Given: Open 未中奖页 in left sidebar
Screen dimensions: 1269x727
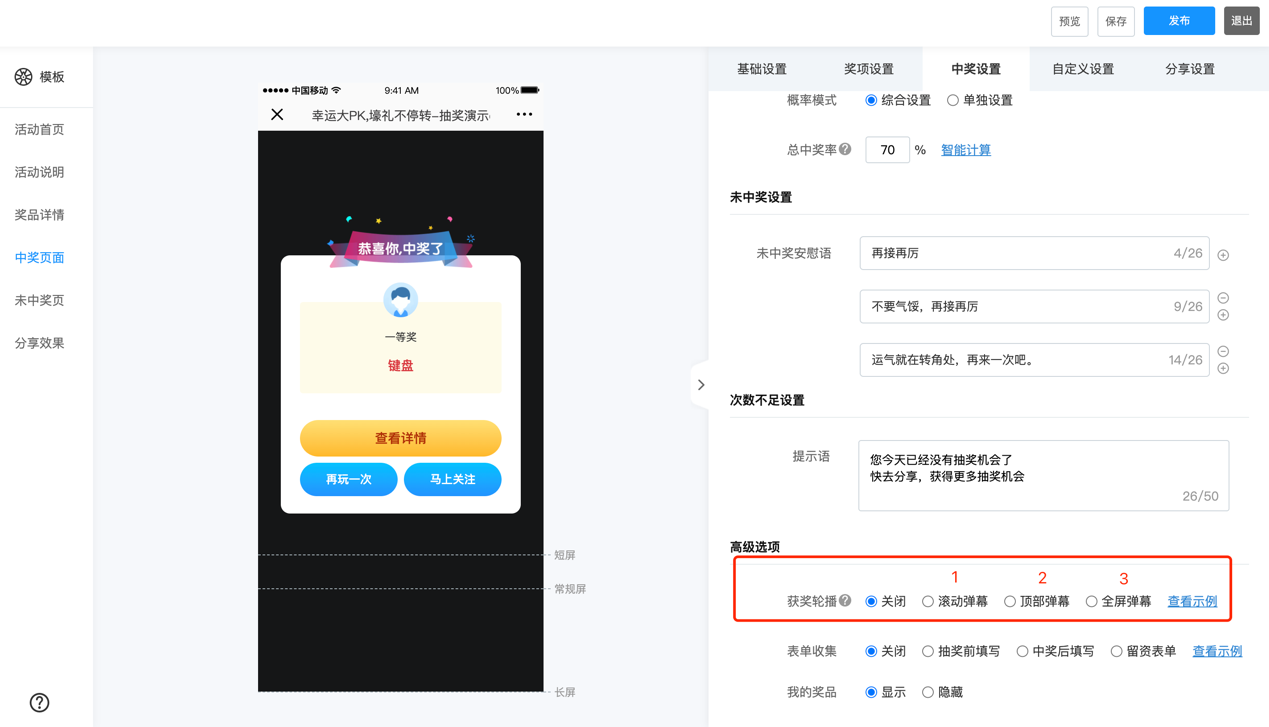Looking at the screenshot, I should [x=40, y=300].
